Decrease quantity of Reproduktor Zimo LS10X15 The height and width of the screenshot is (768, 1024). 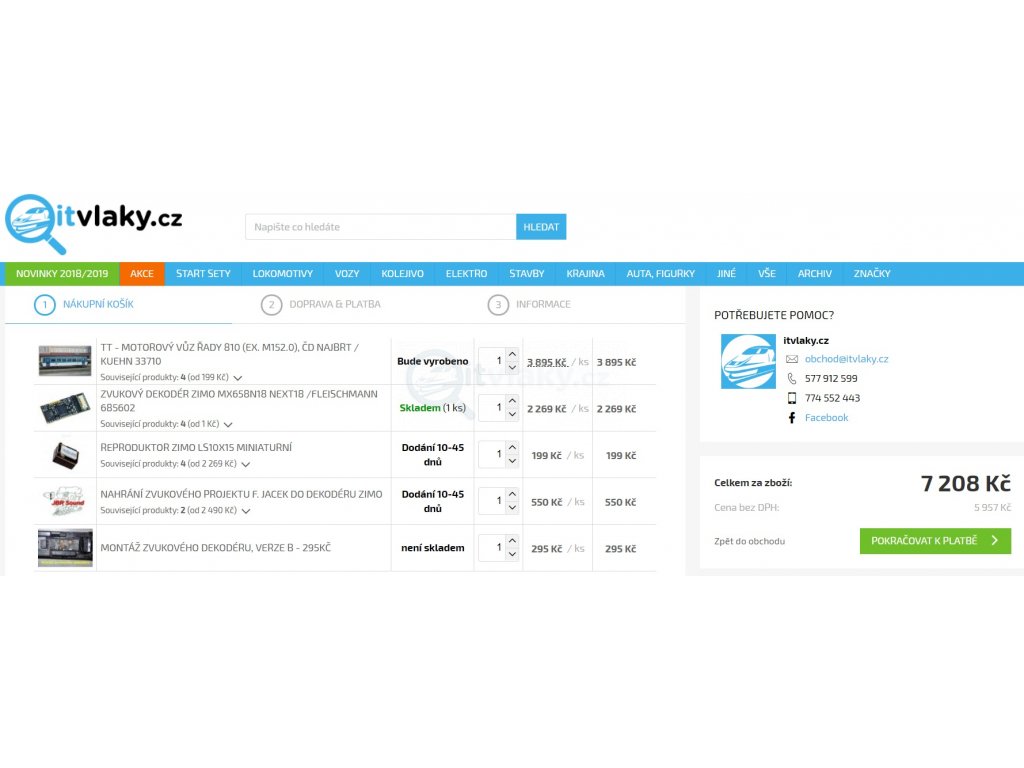(x=513, y=461)
